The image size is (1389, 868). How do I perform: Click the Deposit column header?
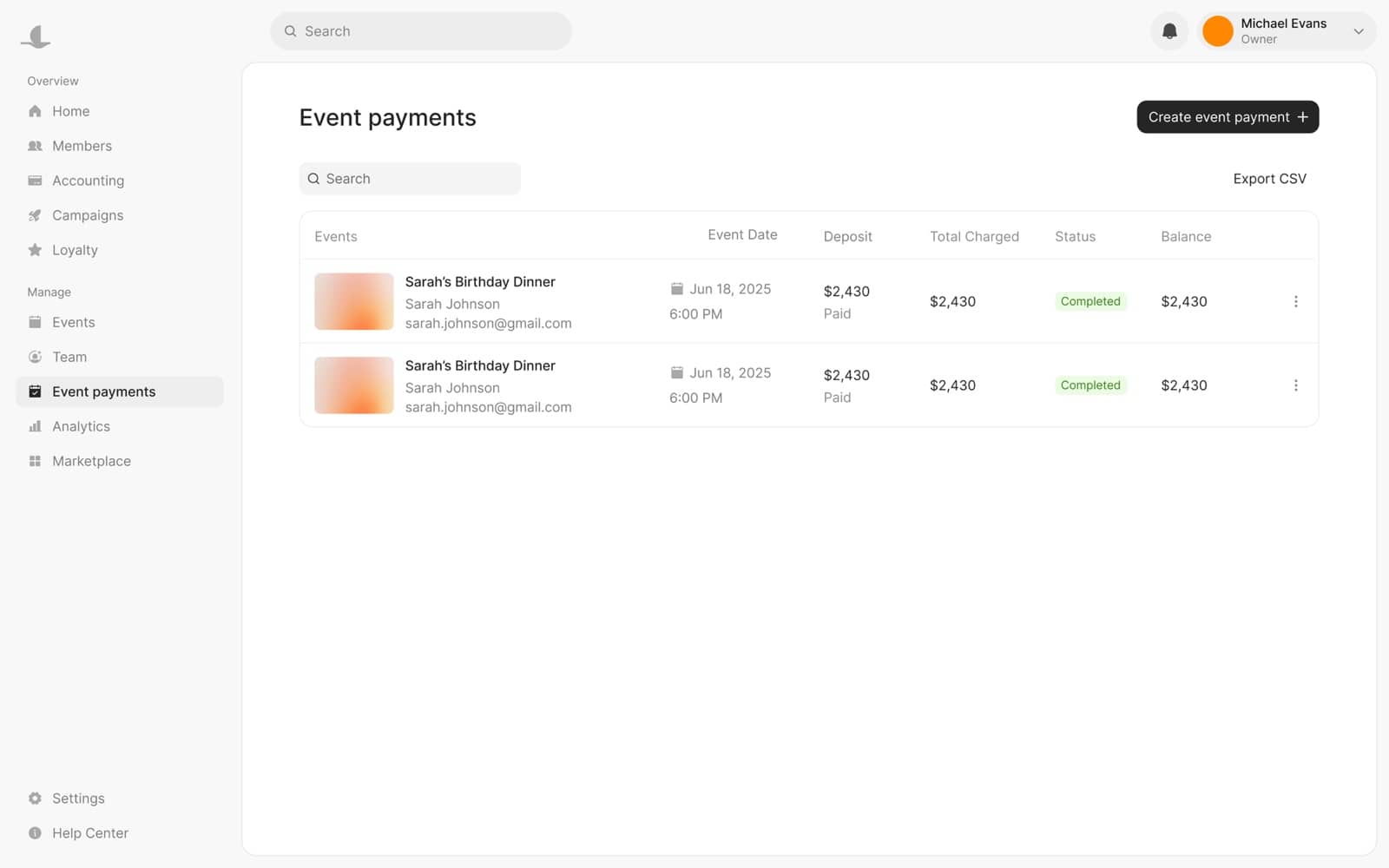tap(847, 236)
